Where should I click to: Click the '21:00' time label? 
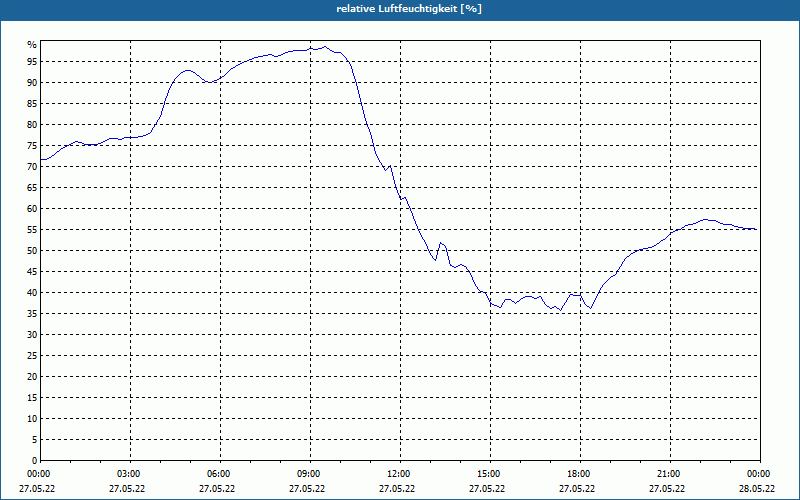click(x=670, y=474)
